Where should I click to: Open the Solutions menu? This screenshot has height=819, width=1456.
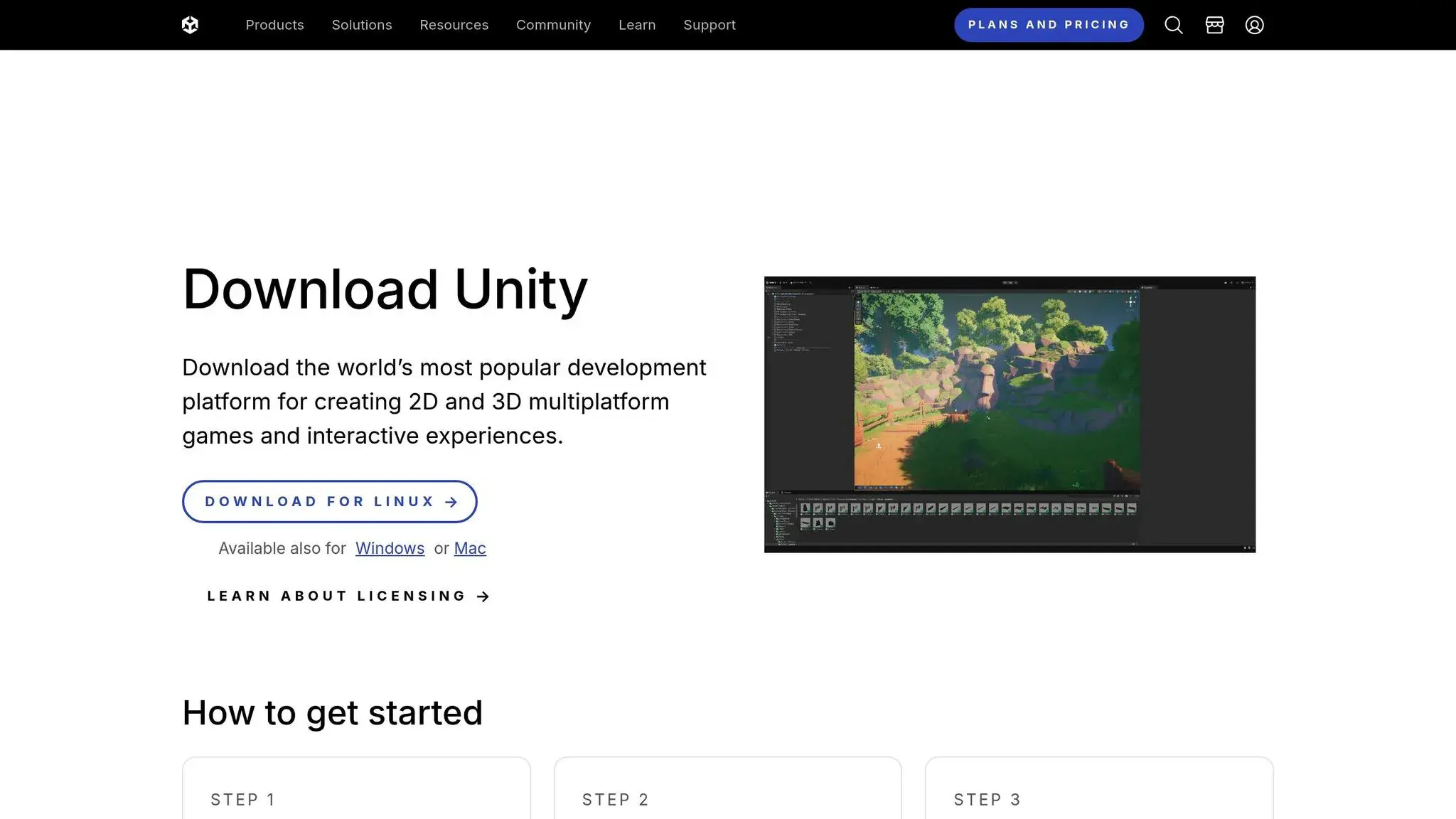click(362, 25)
